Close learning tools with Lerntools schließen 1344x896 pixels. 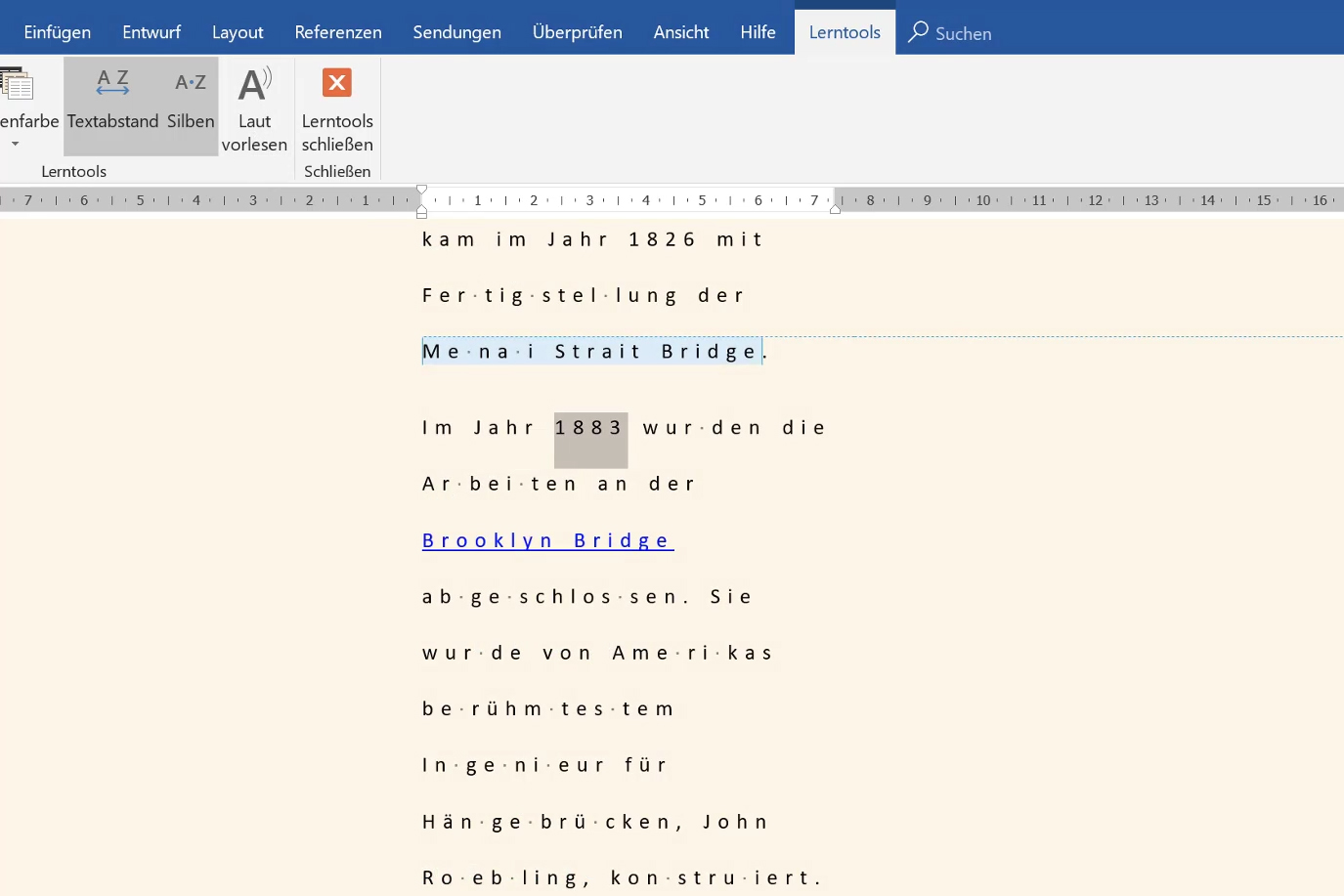(x=337, y=109)
